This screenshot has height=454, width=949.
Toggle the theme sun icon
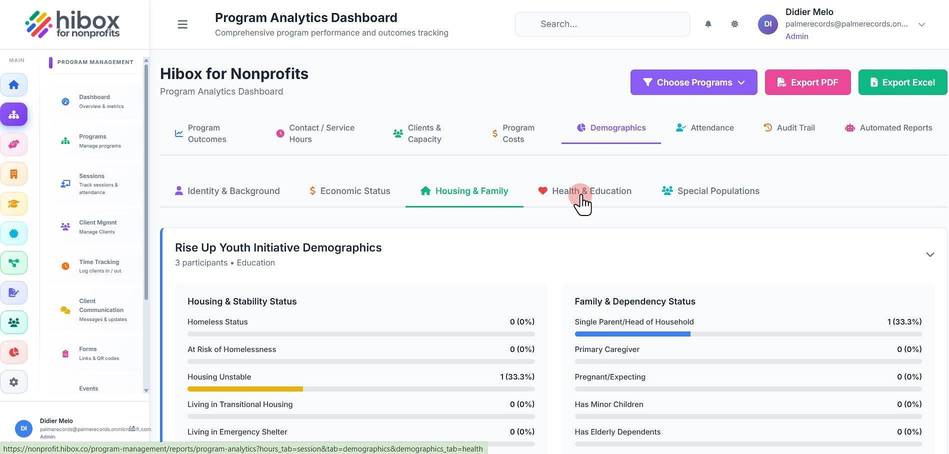click(734, 24)
